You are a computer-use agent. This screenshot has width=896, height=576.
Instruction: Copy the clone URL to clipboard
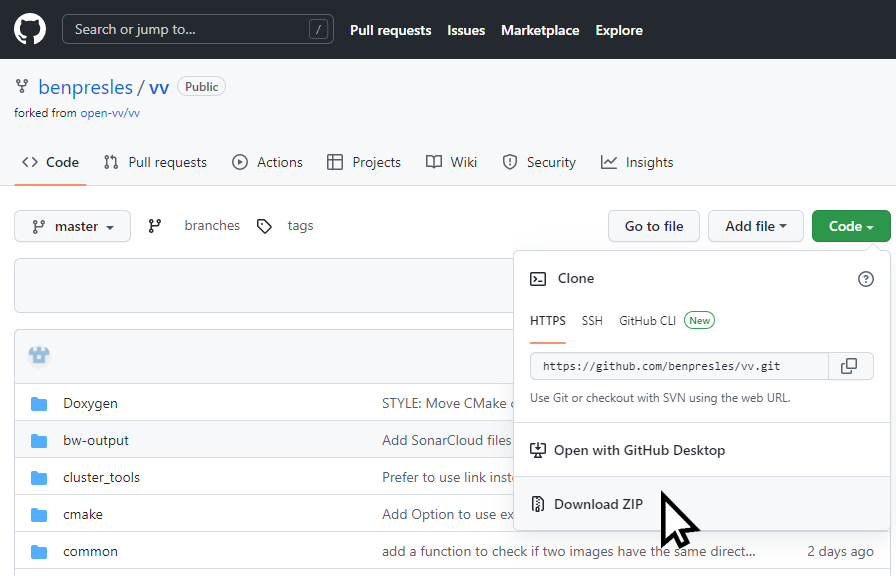(850, 366)
